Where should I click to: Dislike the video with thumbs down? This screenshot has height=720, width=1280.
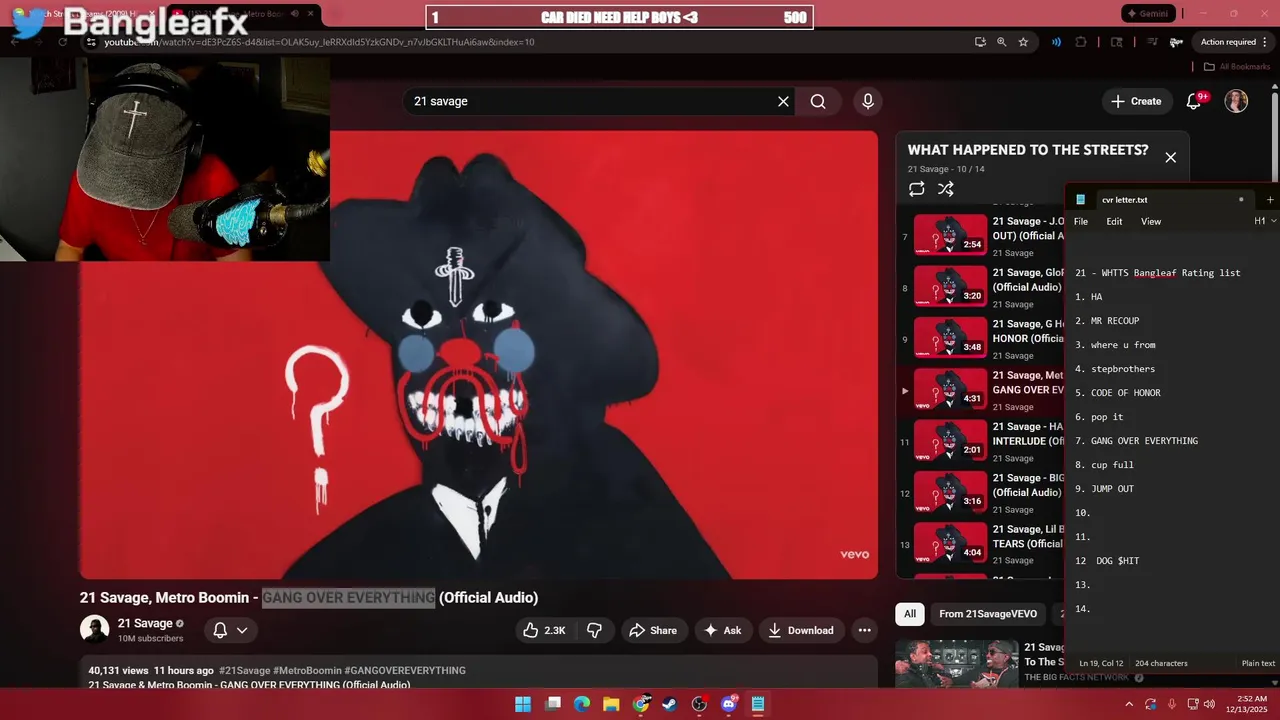[x=594, y=630]
